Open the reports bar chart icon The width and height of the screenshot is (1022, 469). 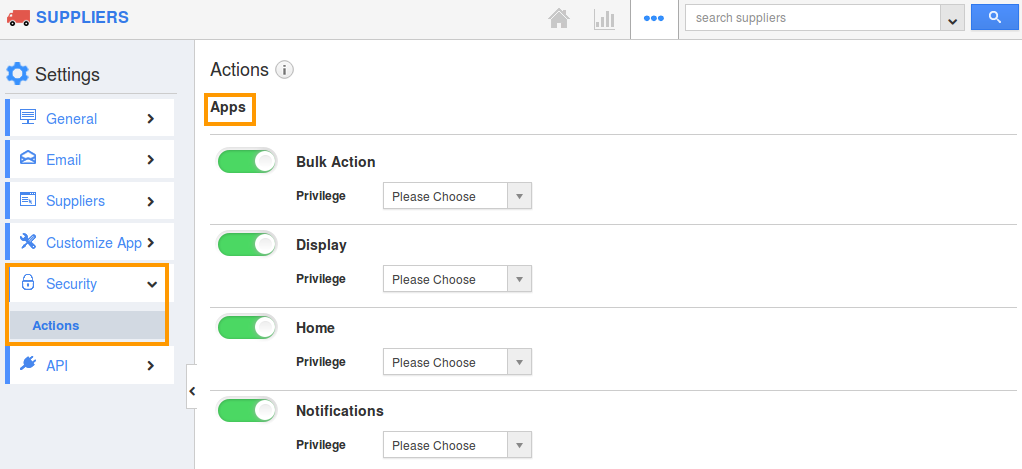tap(604, 19)
